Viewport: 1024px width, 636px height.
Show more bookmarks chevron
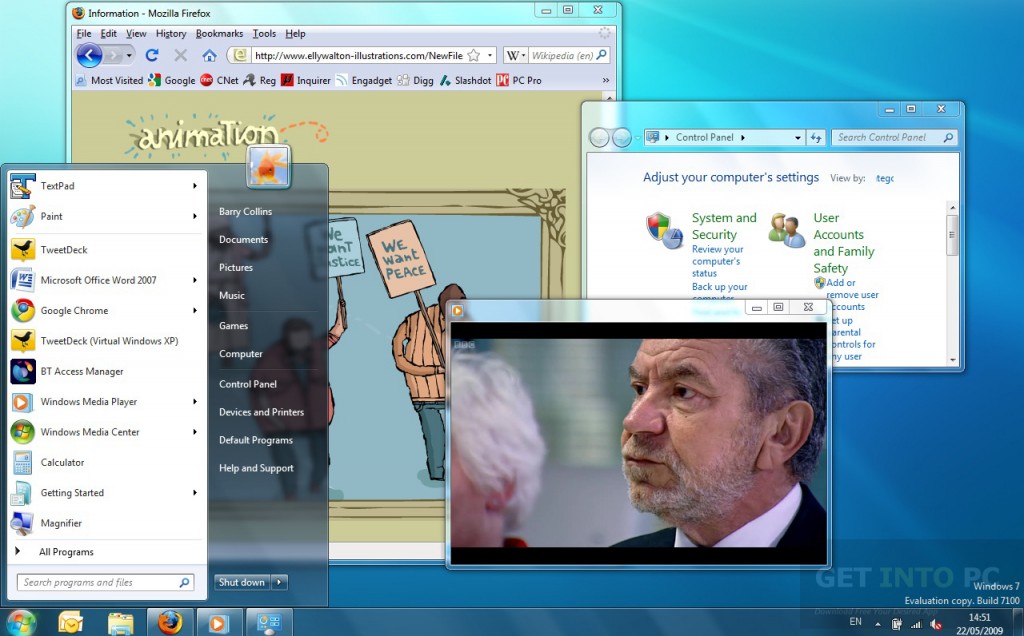click(605, 80)
